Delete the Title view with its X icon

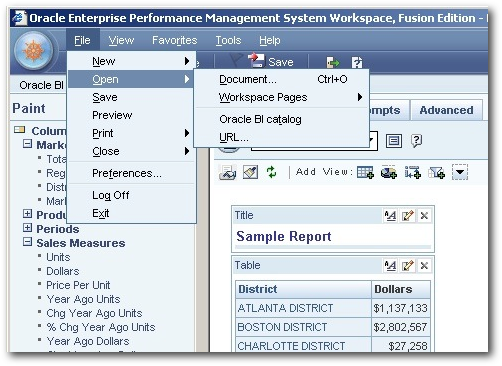tap(424, 216)
